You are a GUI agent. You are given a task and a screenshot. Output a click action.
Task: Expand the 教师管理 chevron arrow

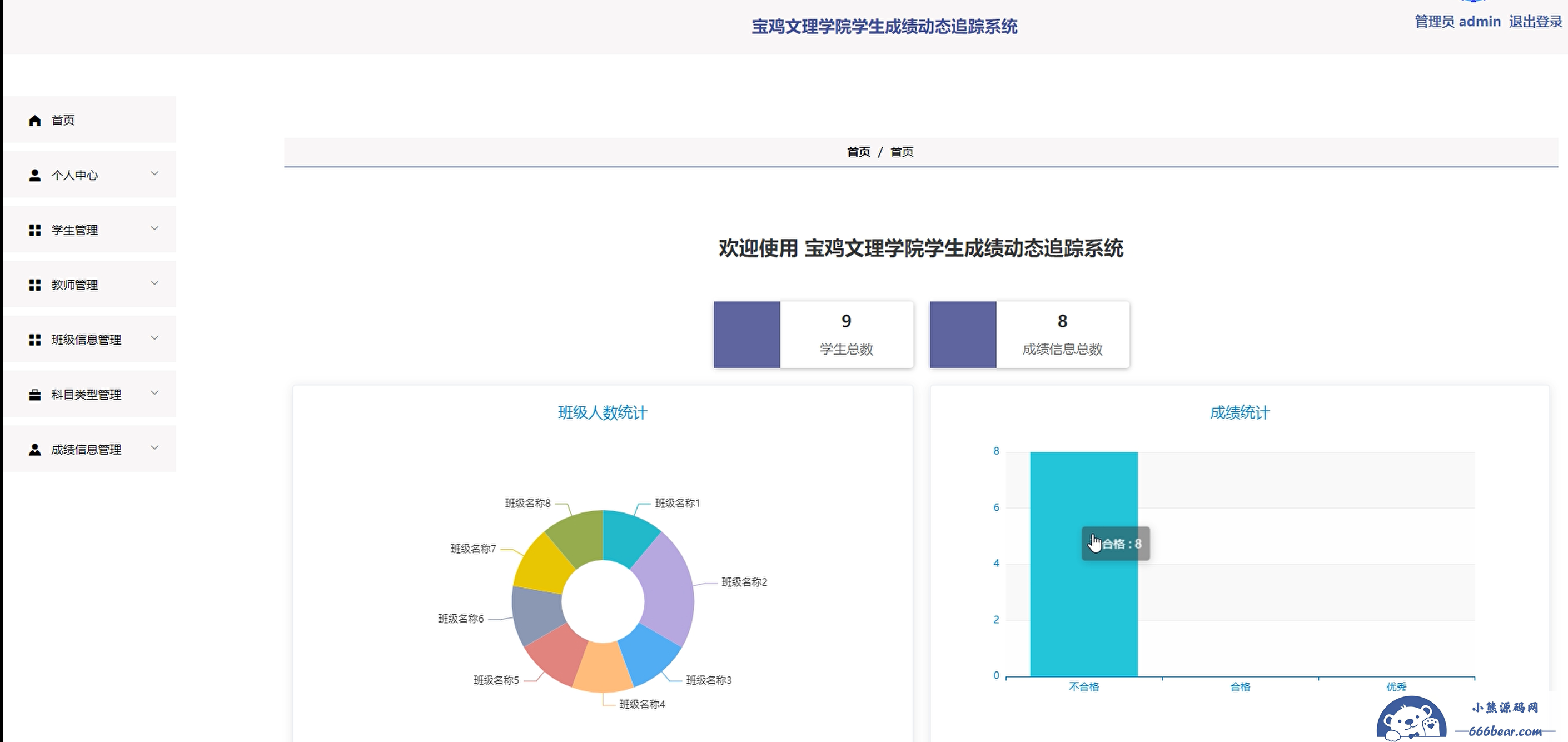(155, 283)
